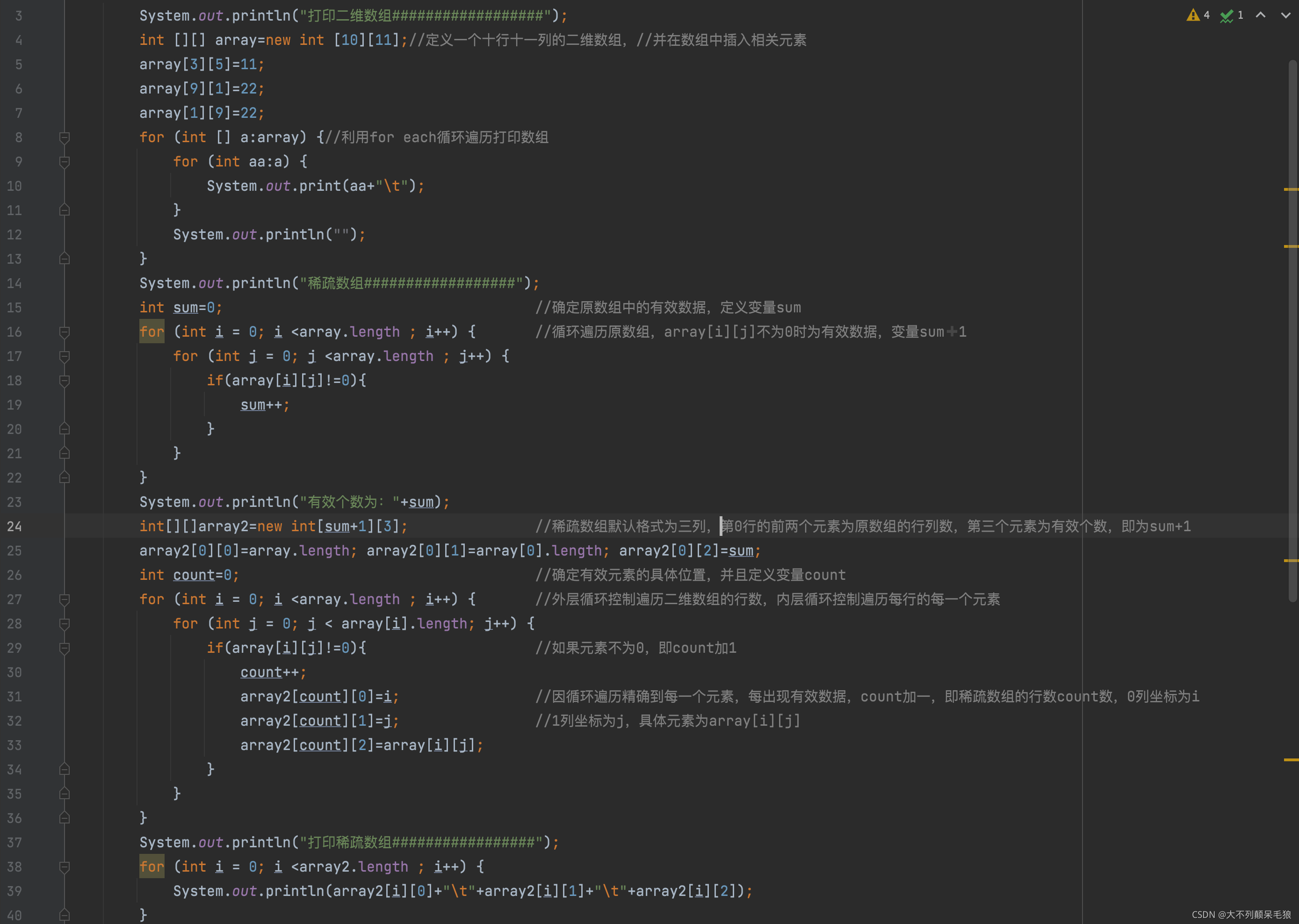
Task: Click the 'count' variable declaration on line 26
Action: 194,575
